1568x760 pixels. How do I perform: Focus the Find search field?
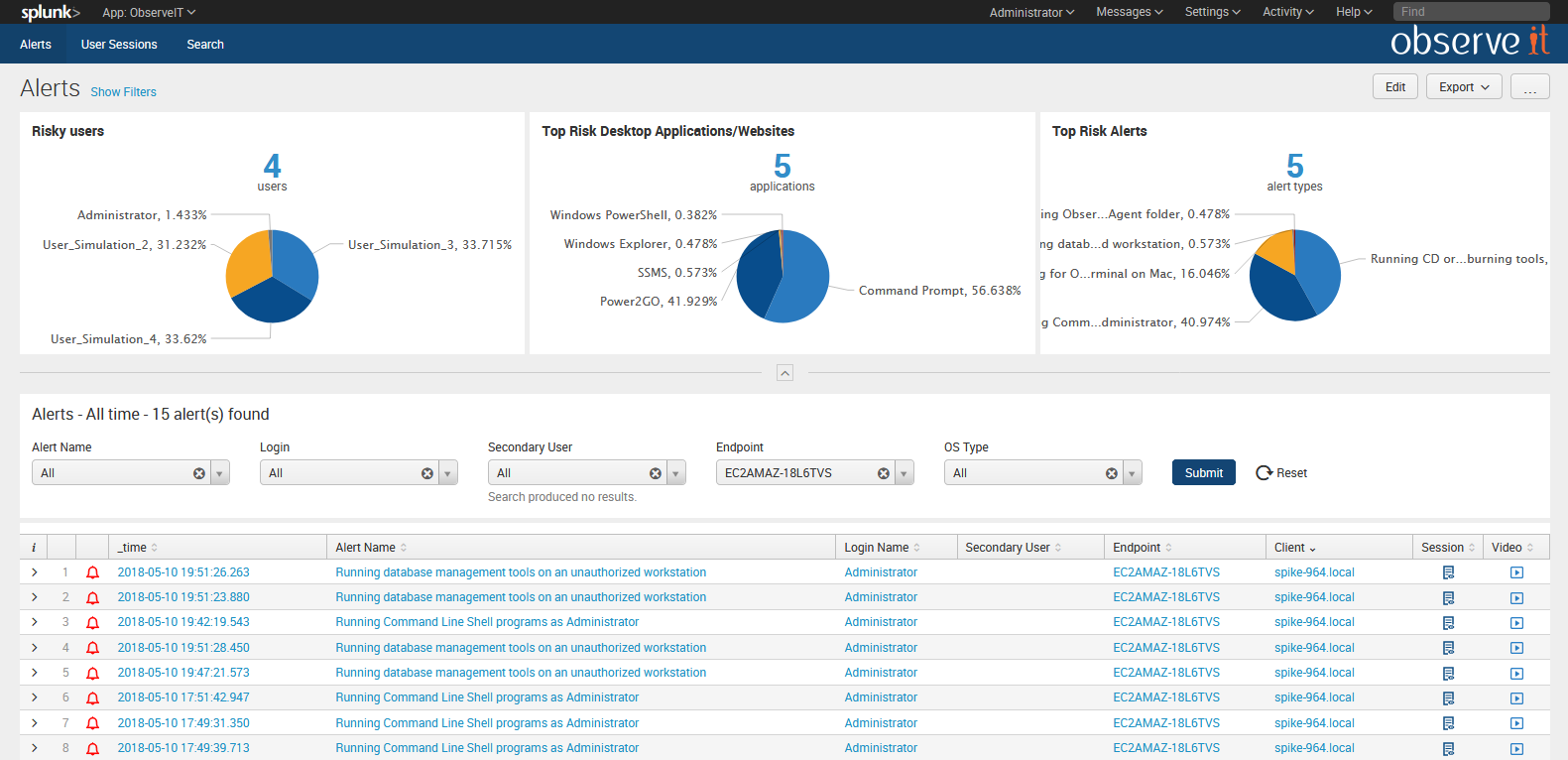pos(1470,12)
